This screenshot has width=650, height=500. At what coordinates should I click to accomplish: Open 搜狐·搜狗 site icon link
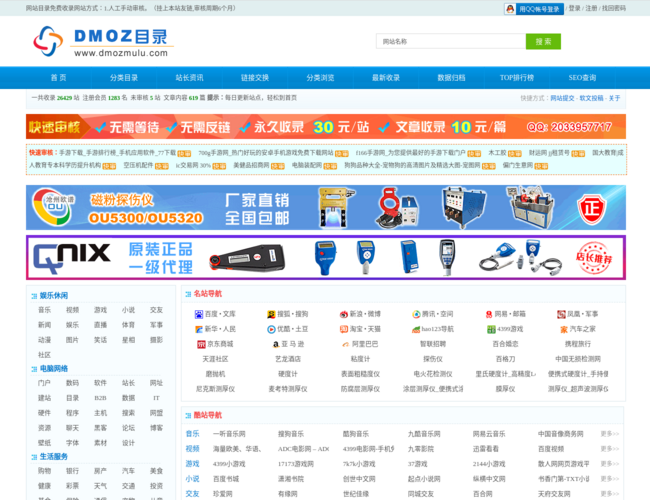[271, 314]
